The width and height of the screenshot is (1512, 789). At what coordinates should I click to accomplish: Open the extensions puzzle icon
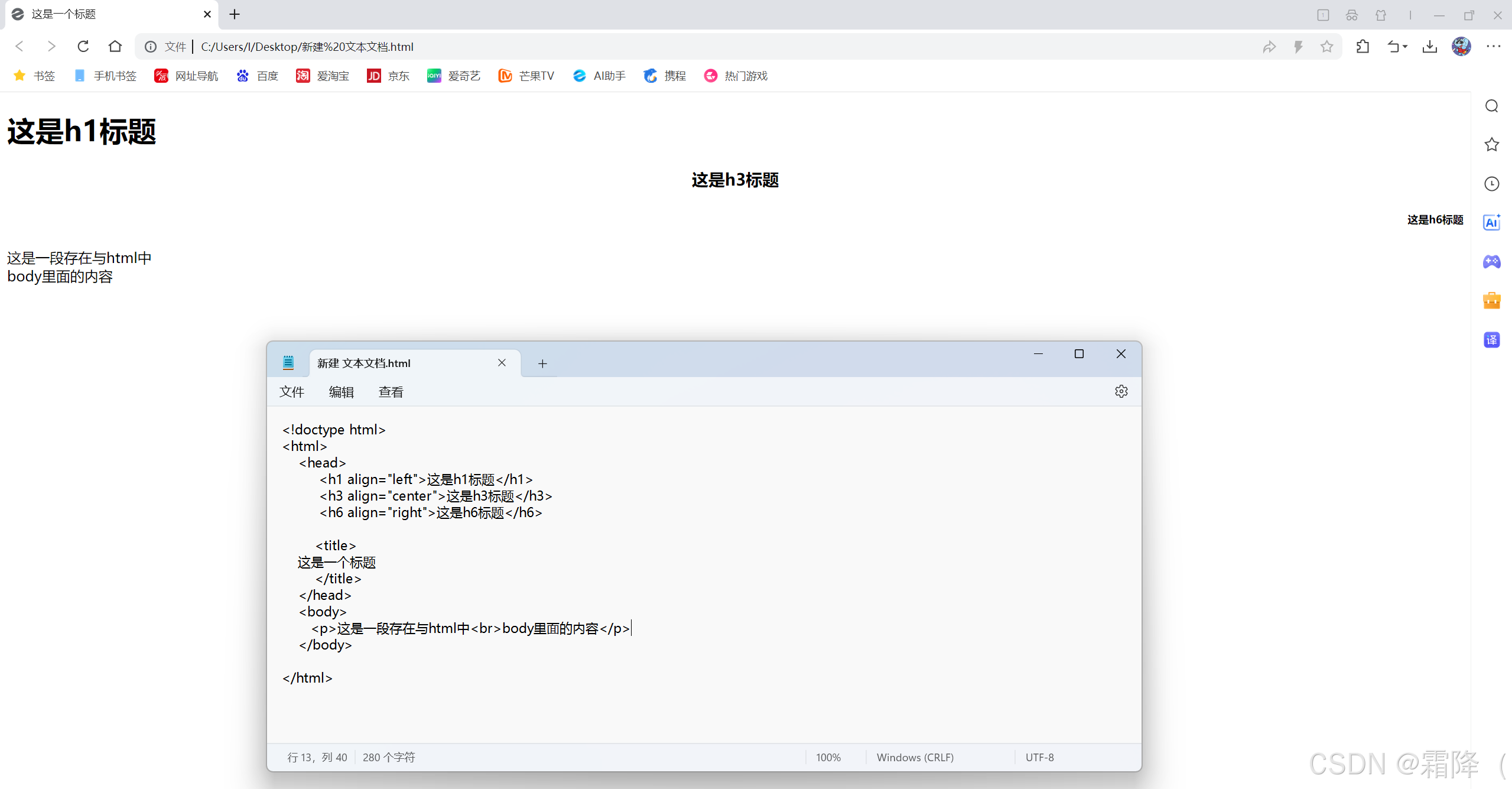(x=1363, y=47)
